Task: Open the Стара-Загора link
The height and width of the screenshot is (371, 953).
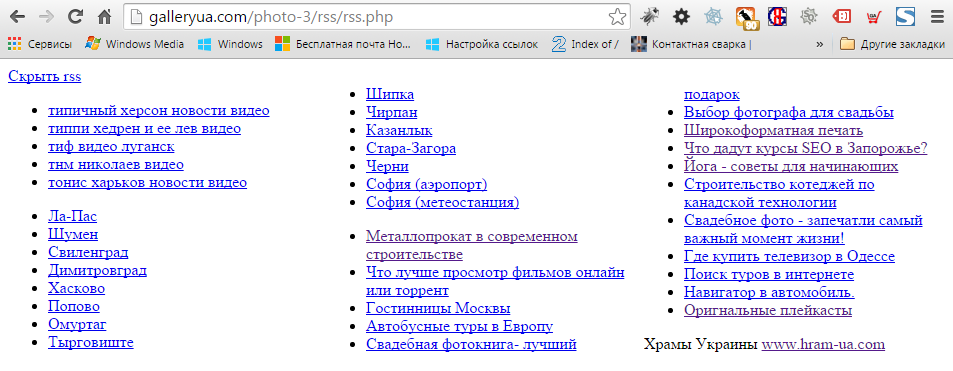Action: point(411,148)
